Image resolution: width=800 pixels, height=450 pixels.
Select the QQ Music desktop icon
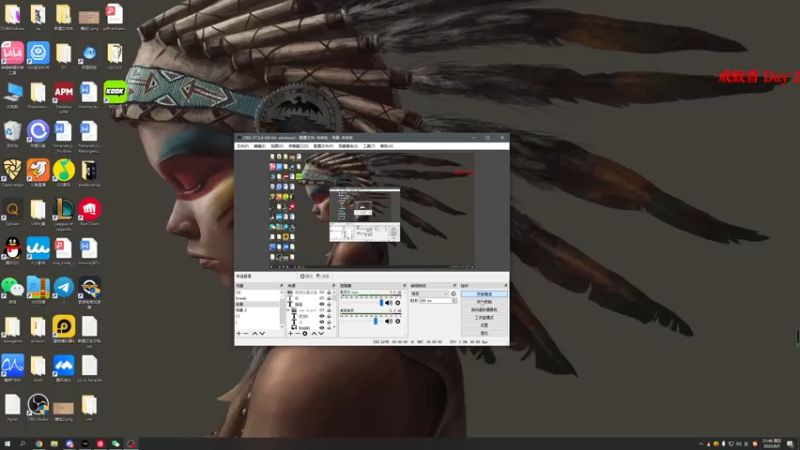(64, 173)
